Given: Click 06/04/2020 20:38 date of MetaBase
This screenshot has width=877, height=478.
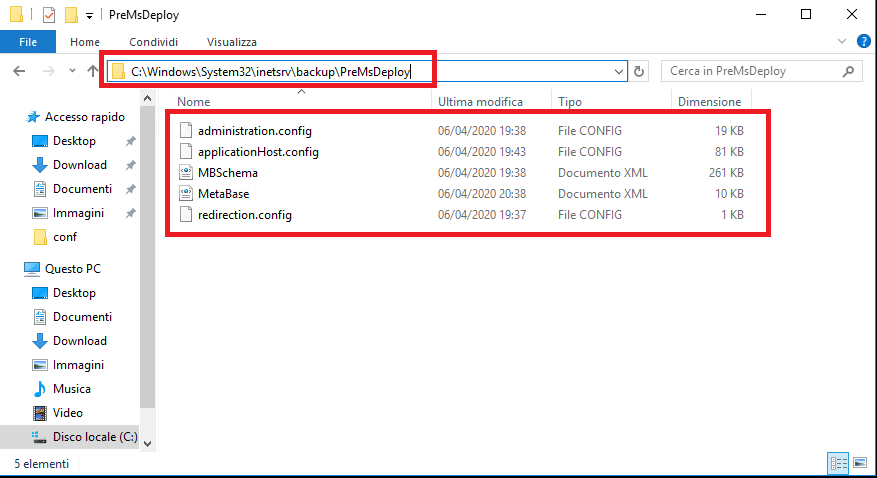Looking at the screenshot, I should click(482, 194).
